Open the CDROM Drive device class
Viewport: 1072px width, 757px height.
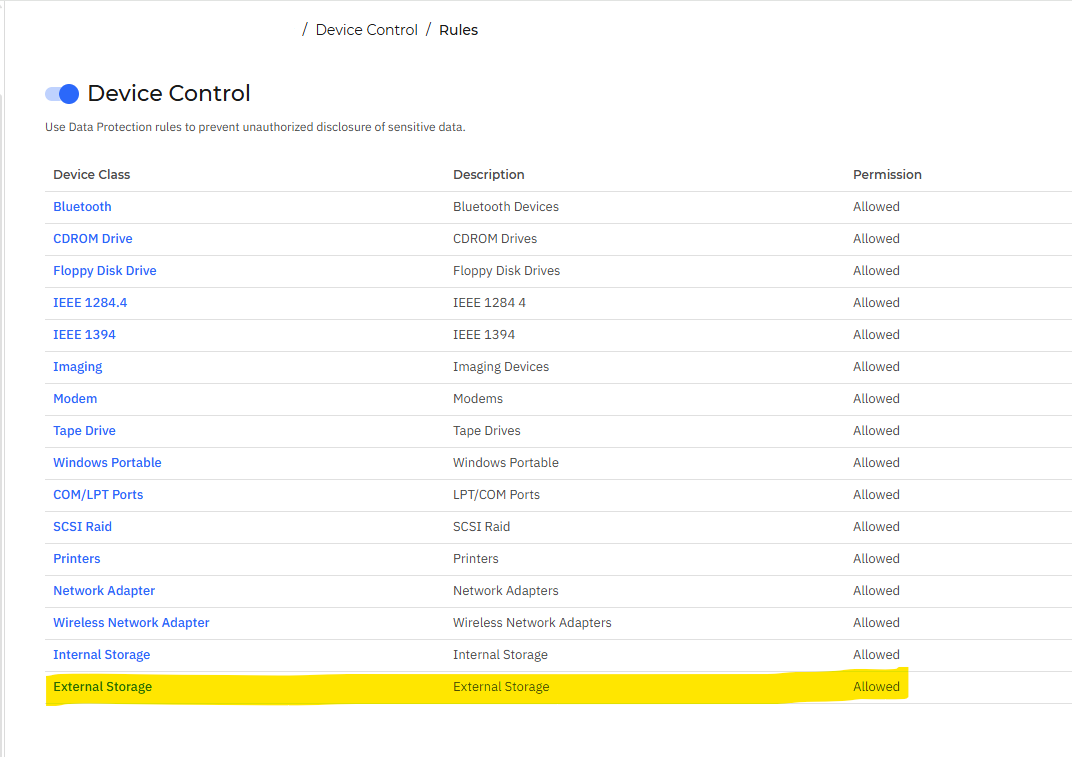click(93, 239)
